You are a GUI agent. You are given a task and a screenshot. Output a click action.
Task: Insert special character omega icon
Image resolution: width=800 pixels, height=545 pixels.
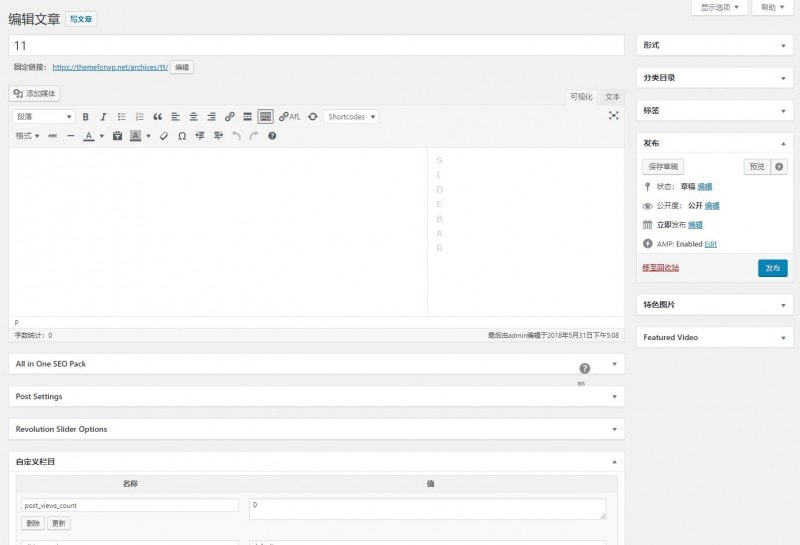182,135
